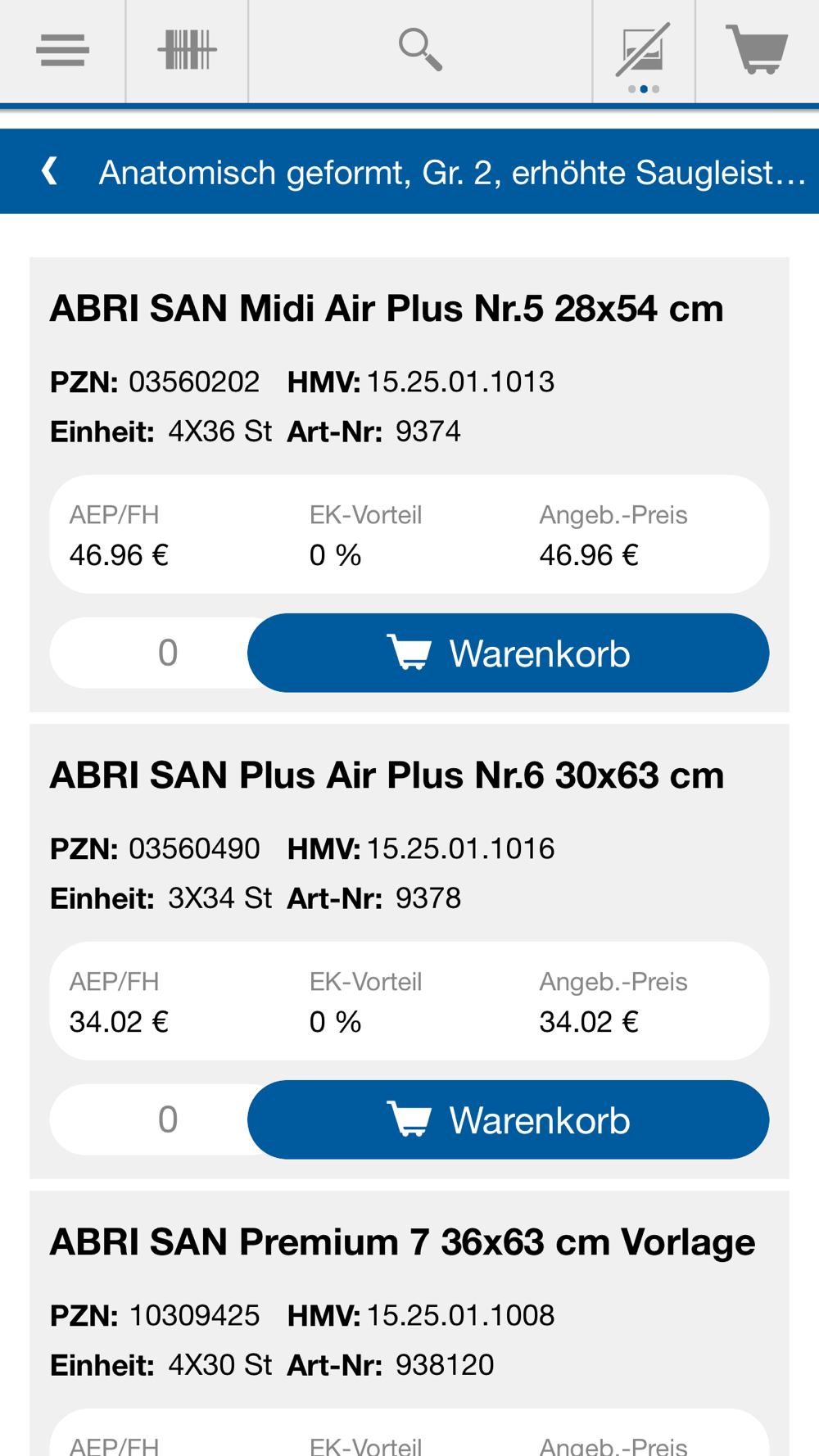The height and width of the screenshot is (1456, 819).
Task: Toggle the product image display icon
Action: click(644, 49)
